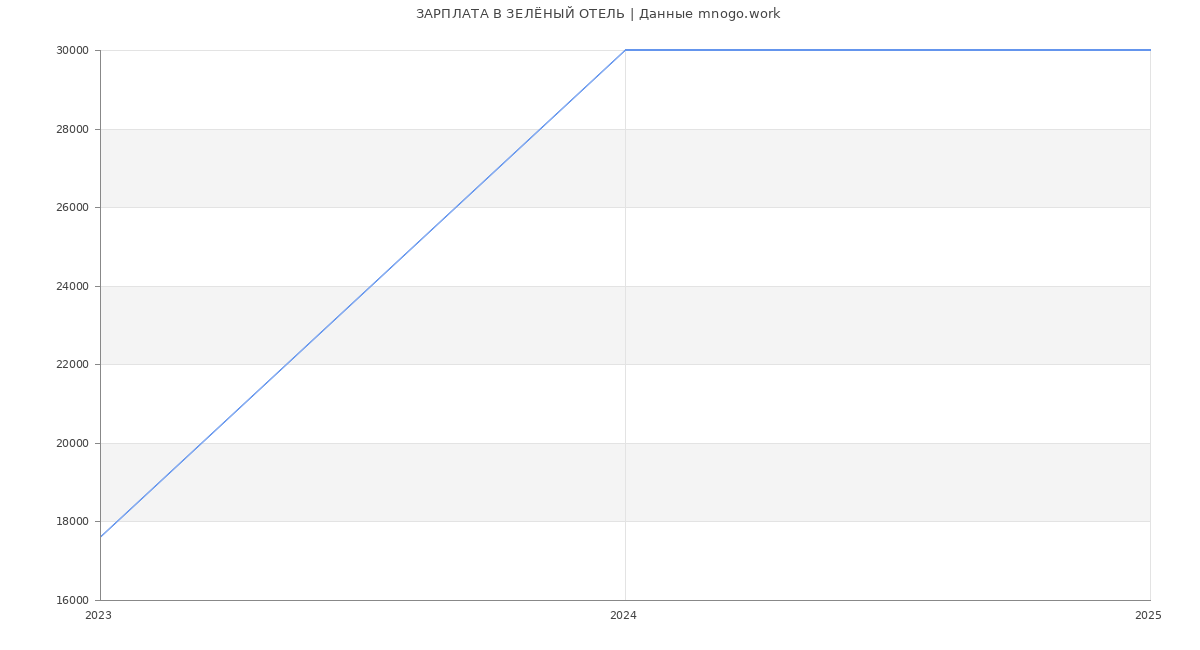Click the gray band between 26000 and 28000
Screen dimensions: 1200x650
(800, 168)
